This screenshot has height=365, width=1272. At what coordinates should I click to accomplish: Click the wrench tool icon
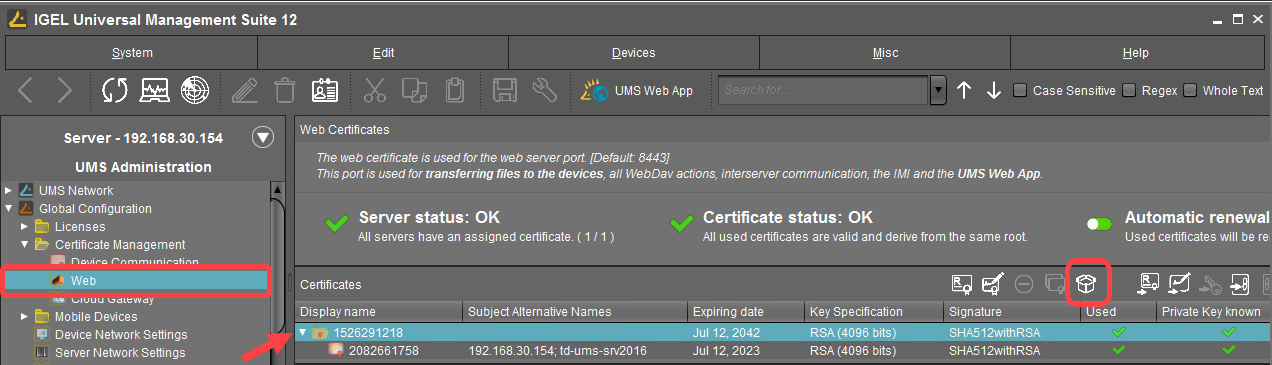[544, 90]
